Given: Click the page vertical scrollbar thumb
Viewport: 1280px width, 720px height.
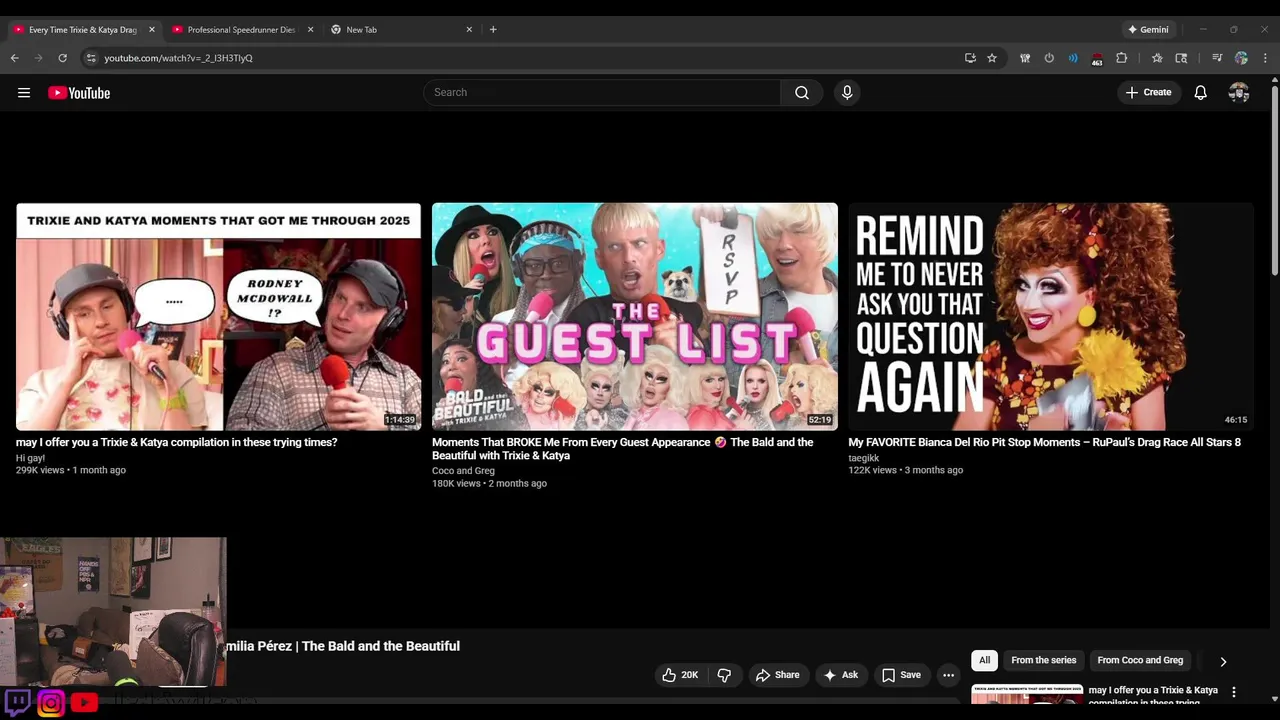Looking at the screenshot, I should (x=1274, y=180).
